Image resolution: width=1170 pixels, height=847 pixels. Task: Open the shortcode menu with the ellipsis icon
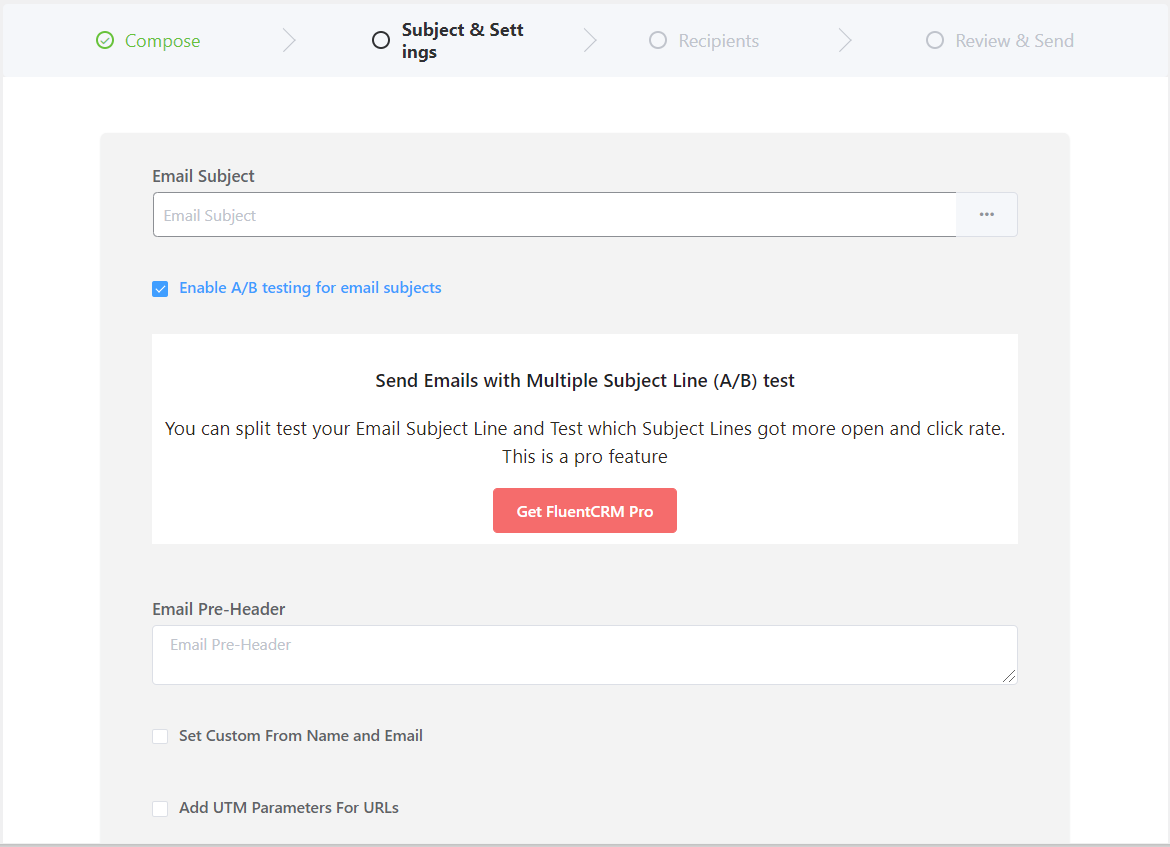tap(987, 214)
